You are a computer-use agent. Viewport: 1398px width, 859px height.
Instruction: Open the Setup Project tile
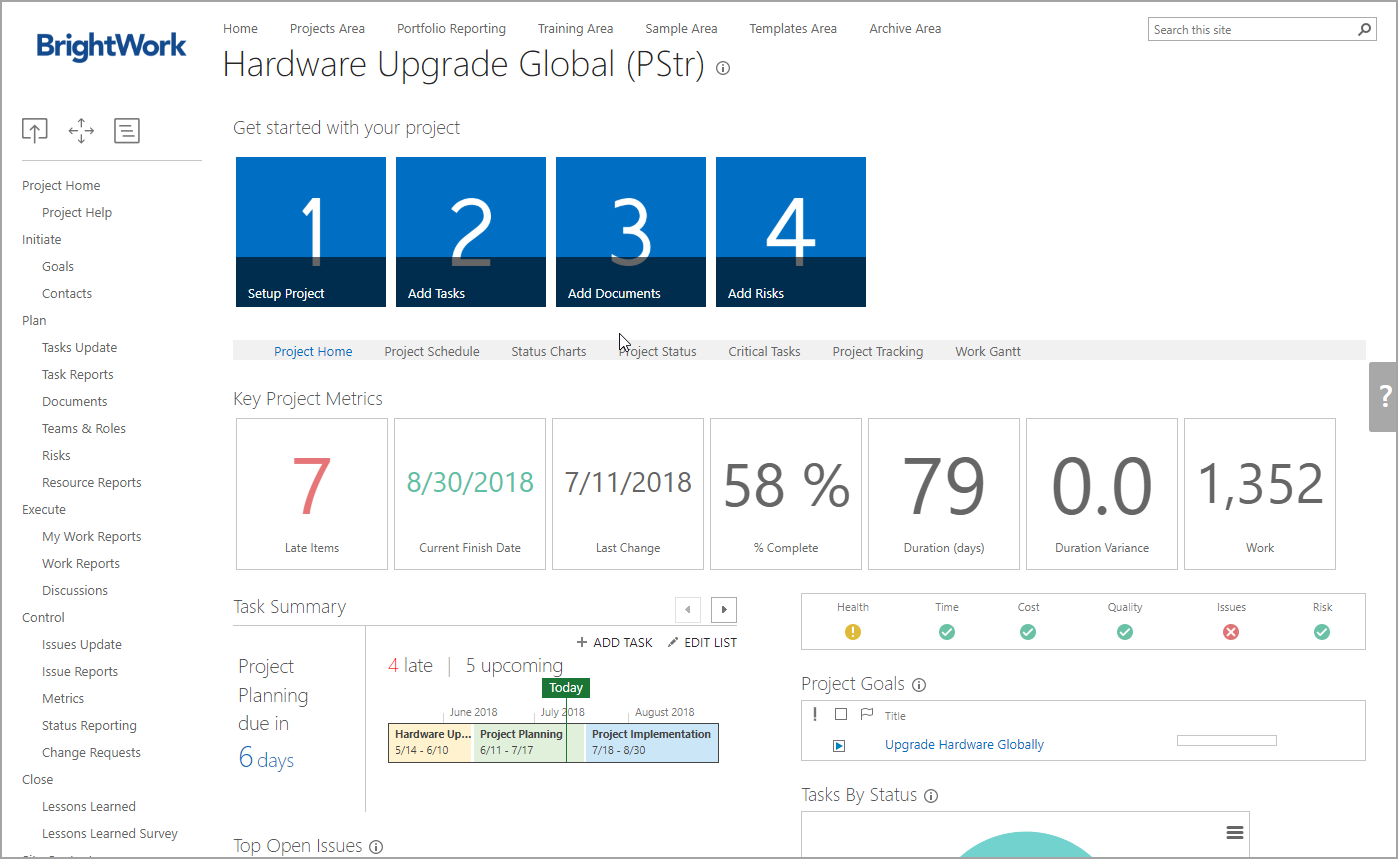[311, 232]
